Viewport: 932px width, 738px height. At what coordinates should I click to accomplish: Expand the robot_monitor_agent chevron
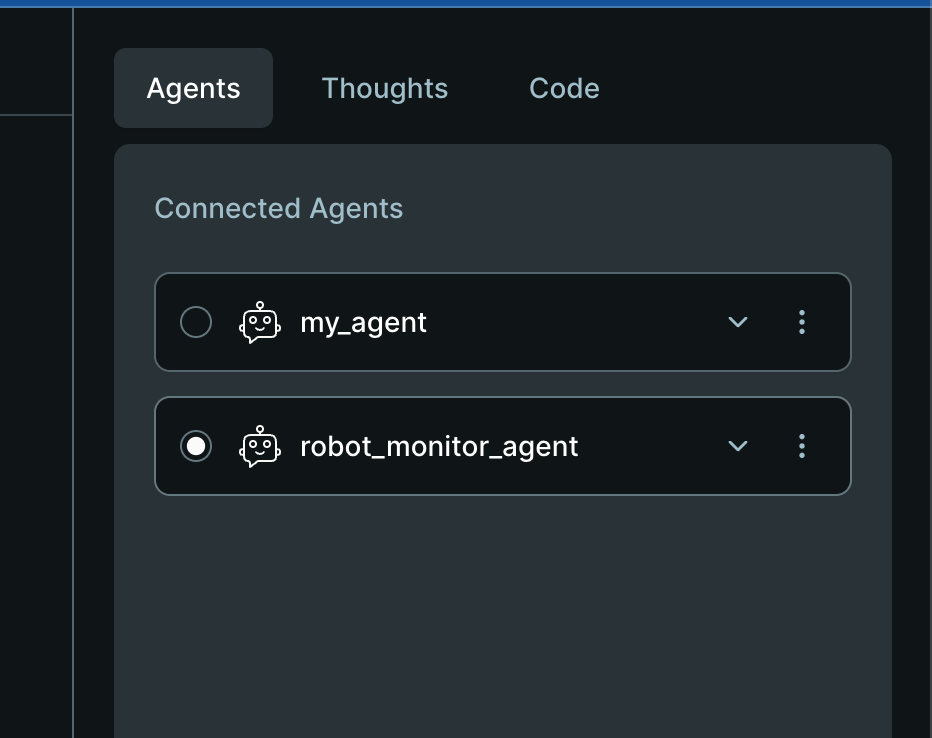(x=738, y=446)
